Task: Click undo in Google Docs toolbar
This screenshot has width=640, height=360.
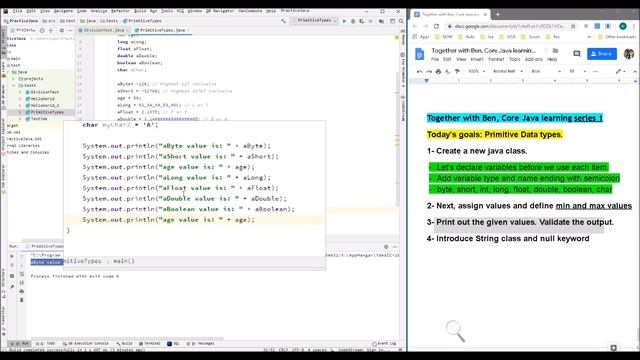Action: point(419,71)
